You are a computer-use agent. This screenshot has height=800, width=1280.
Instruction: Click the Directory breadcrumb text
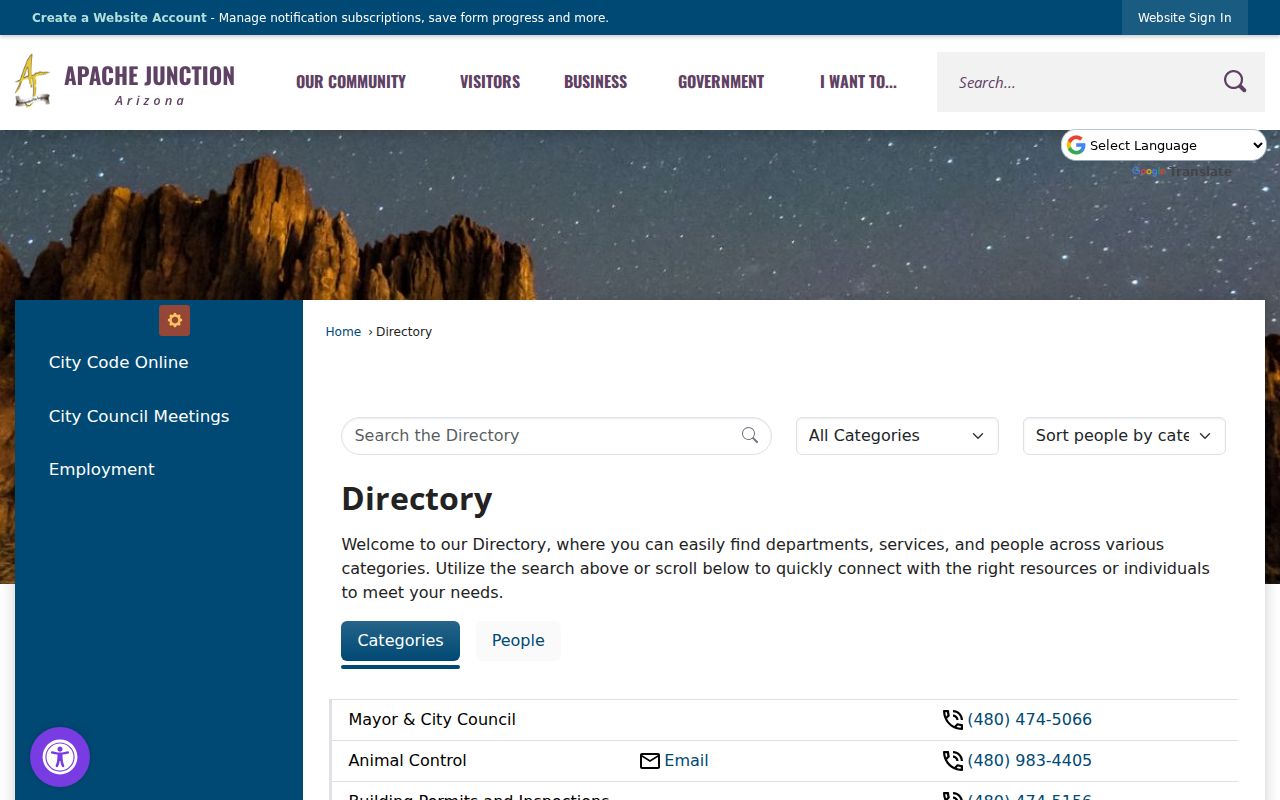(x=404, y=332)
